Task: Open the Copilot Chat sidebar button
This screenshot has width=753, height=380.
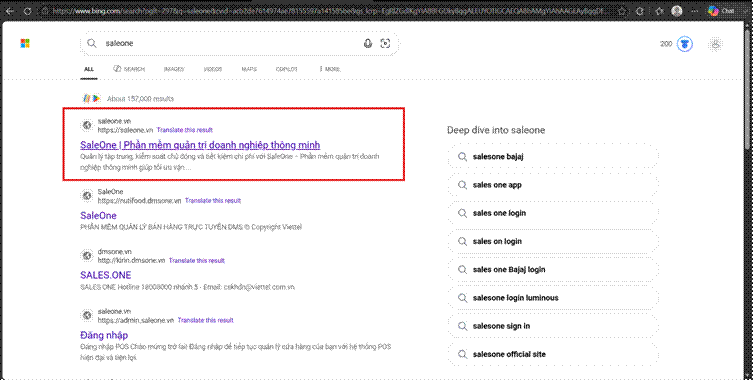Action: tap(721, 11)
